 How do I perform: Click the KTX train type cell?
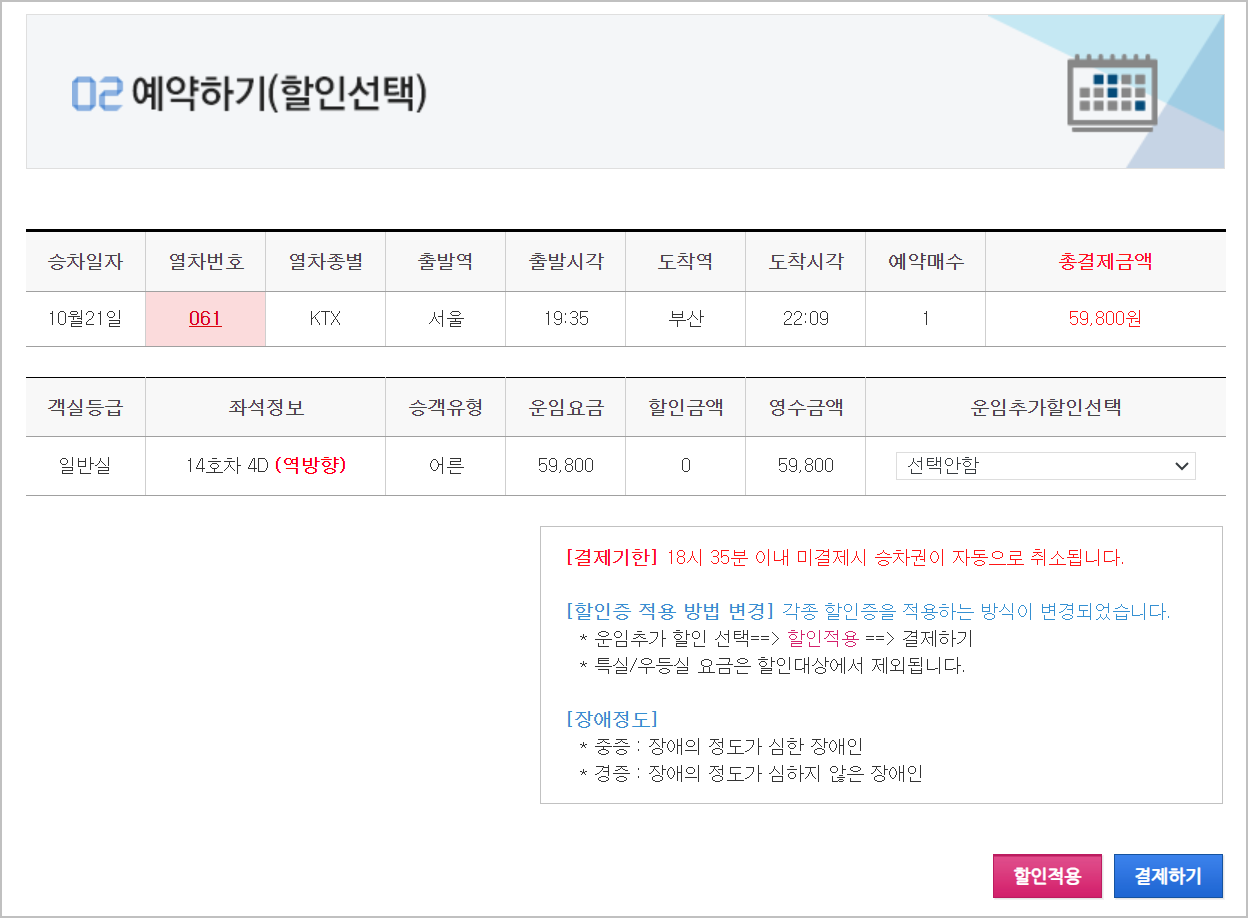(x=326, y=319)
